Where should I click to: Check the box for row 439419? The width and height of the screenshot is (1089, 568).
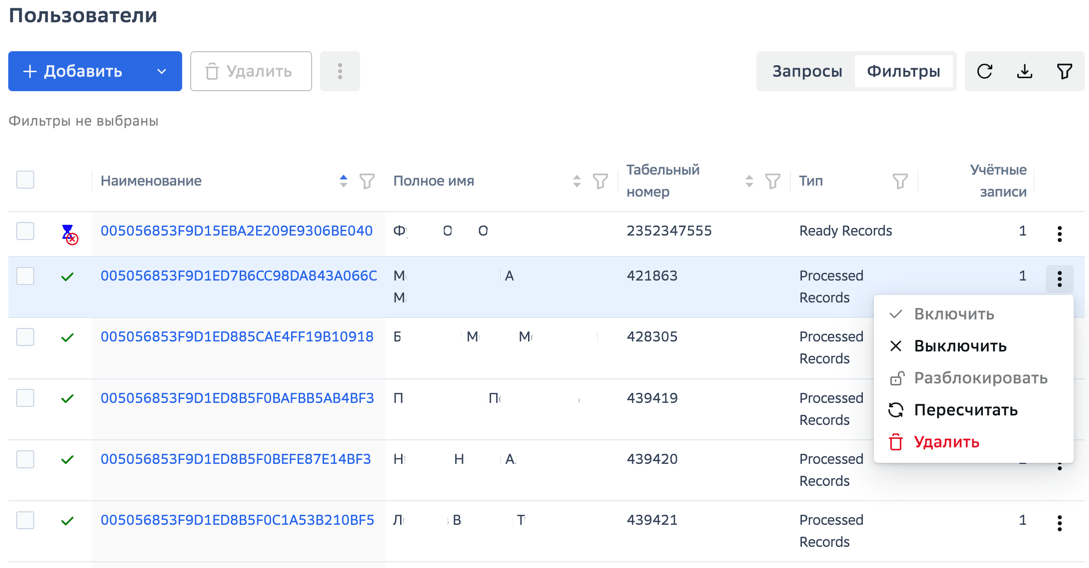pyautogui.click(x=25, y=398)
